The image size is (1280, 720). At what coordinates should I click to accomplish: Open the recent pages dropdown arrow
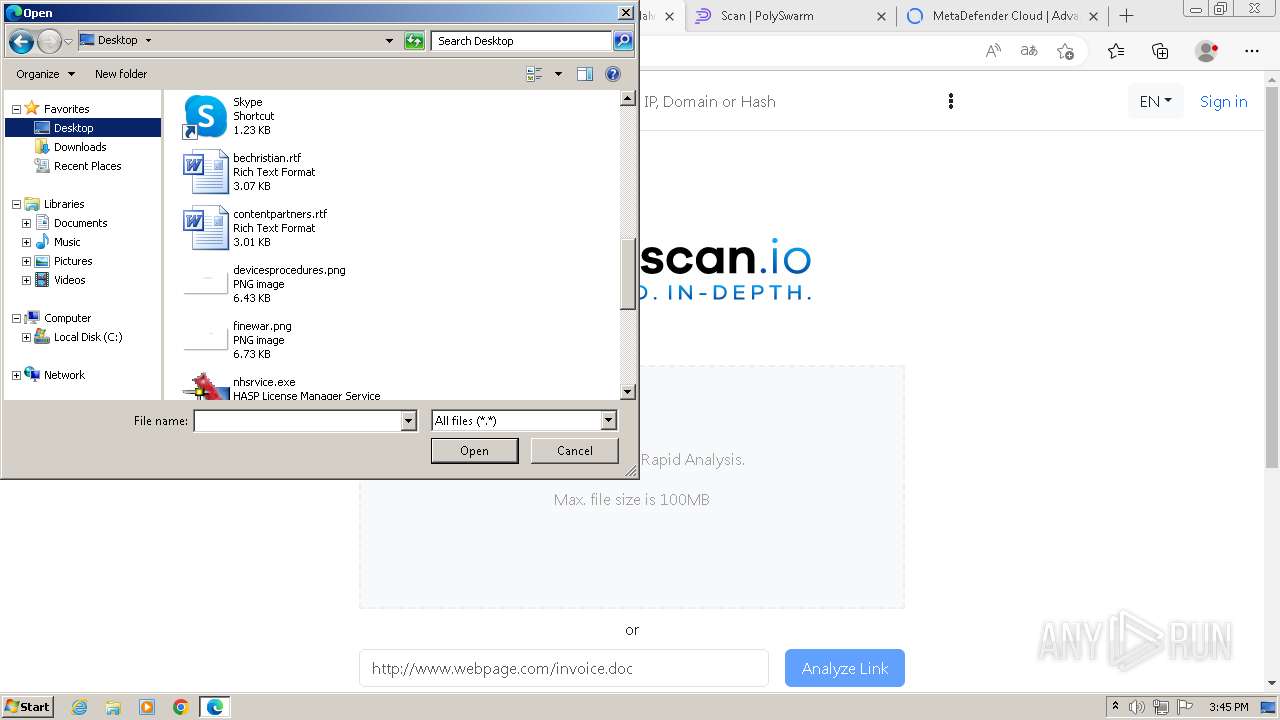pyautogui.click(x=68, y=41)
